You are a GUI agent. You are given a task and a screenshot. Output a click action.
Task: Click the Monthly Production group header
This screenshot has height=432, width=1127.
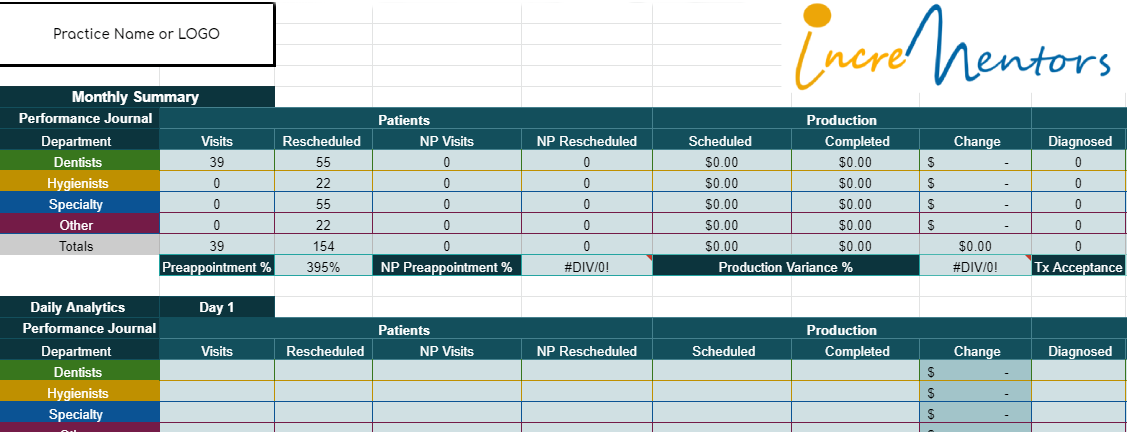(x=842, y=120)
